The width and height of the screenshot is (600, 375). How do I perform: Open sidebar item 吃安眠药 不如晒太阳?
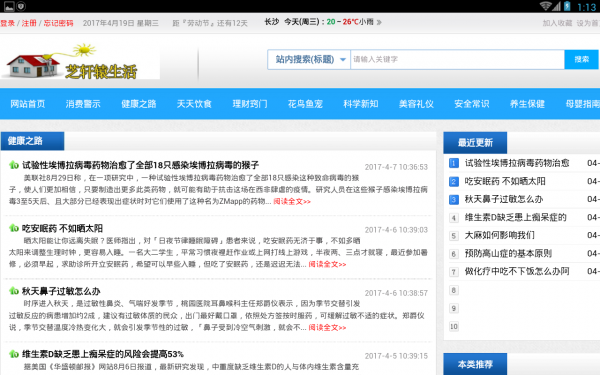click(505, 181)
